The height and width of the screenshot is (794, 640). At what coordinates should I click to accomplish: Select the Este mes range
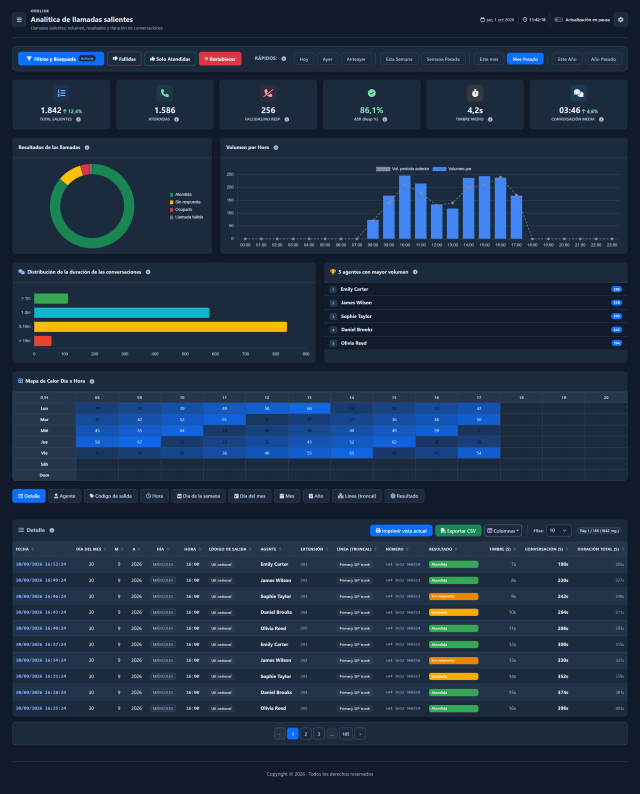pyautogui.click(x=489, y=59)
